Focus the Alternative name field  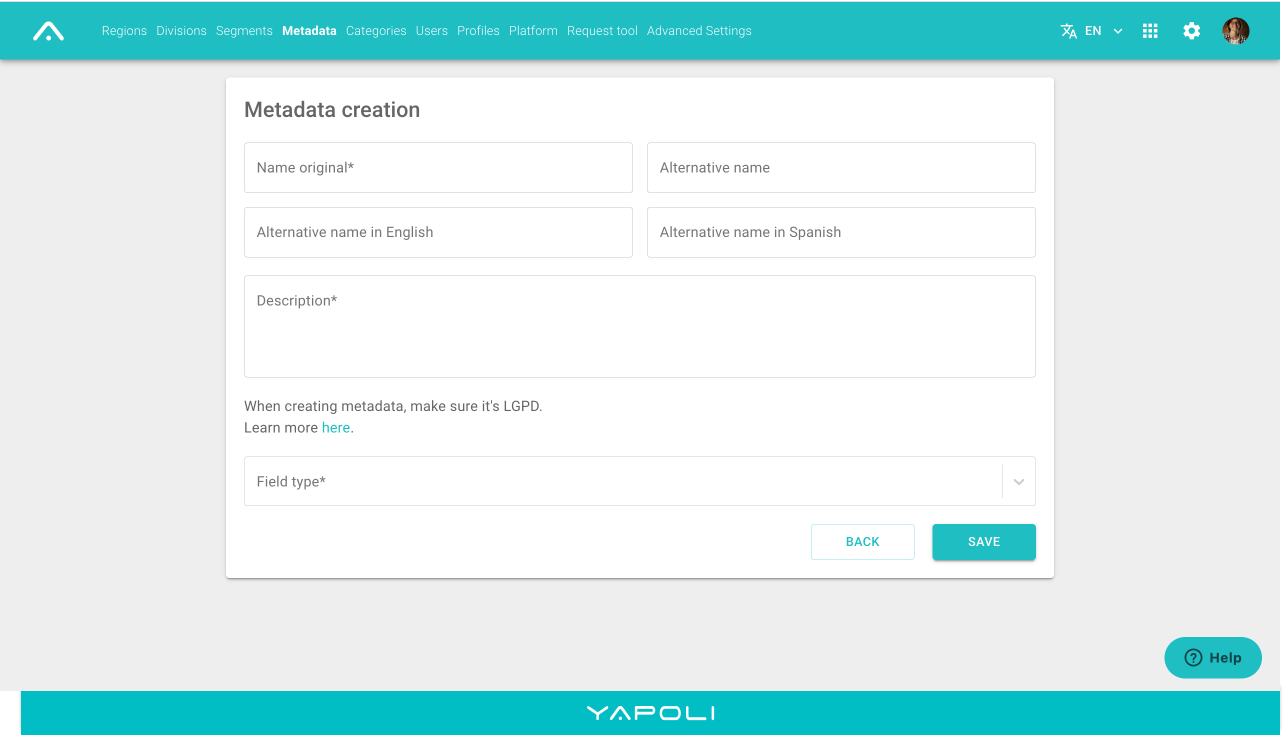(841, 167)
